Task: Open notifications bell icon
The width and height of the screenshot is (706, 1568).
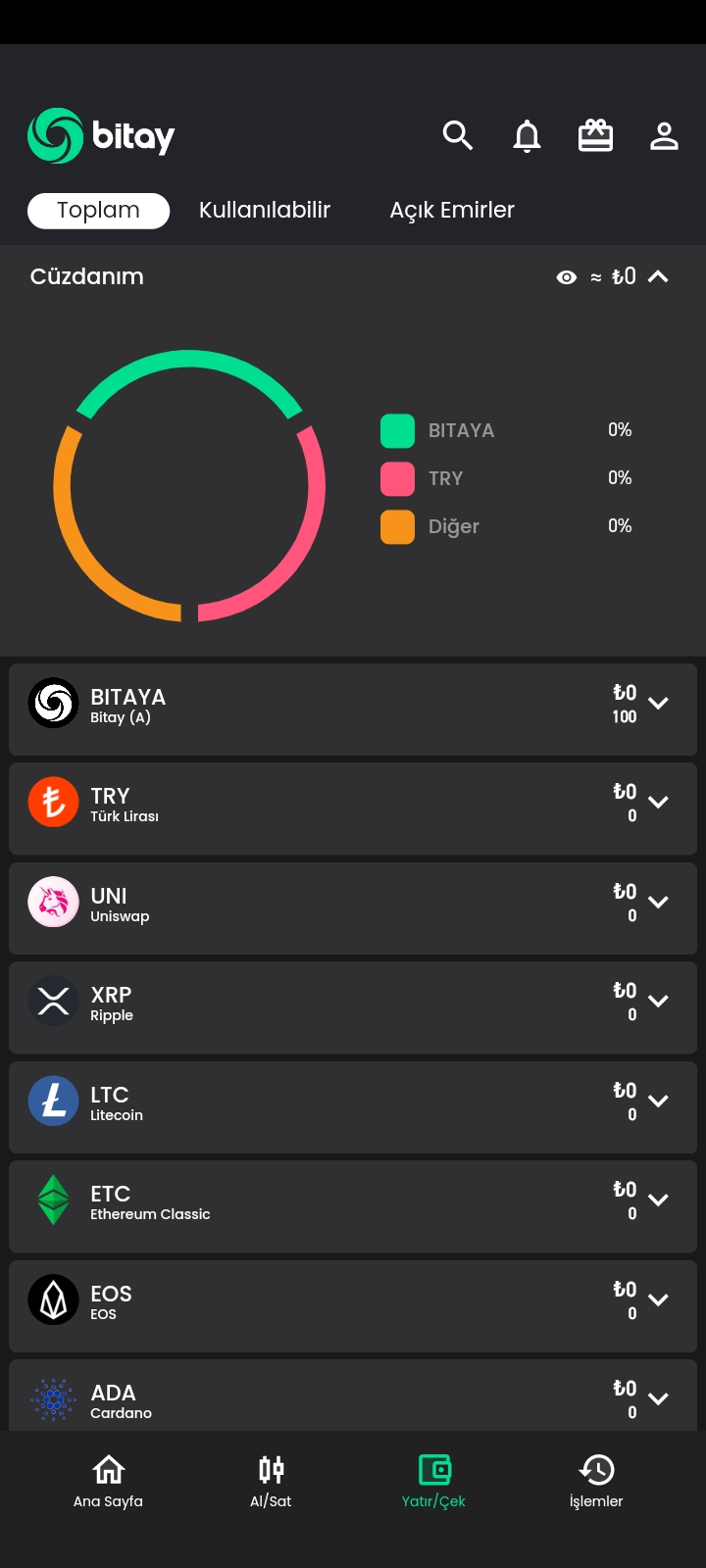Action: [x=527, y=136]
